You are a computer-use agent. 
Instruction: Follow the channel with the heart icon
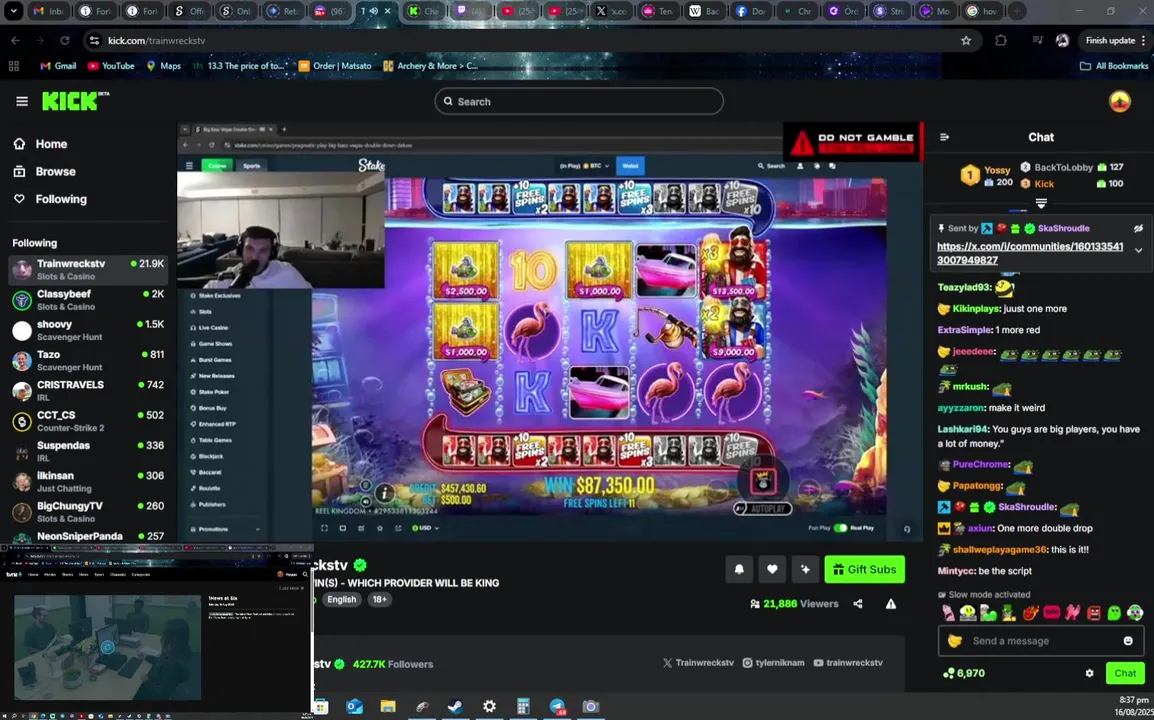click(x=772, y=569)
